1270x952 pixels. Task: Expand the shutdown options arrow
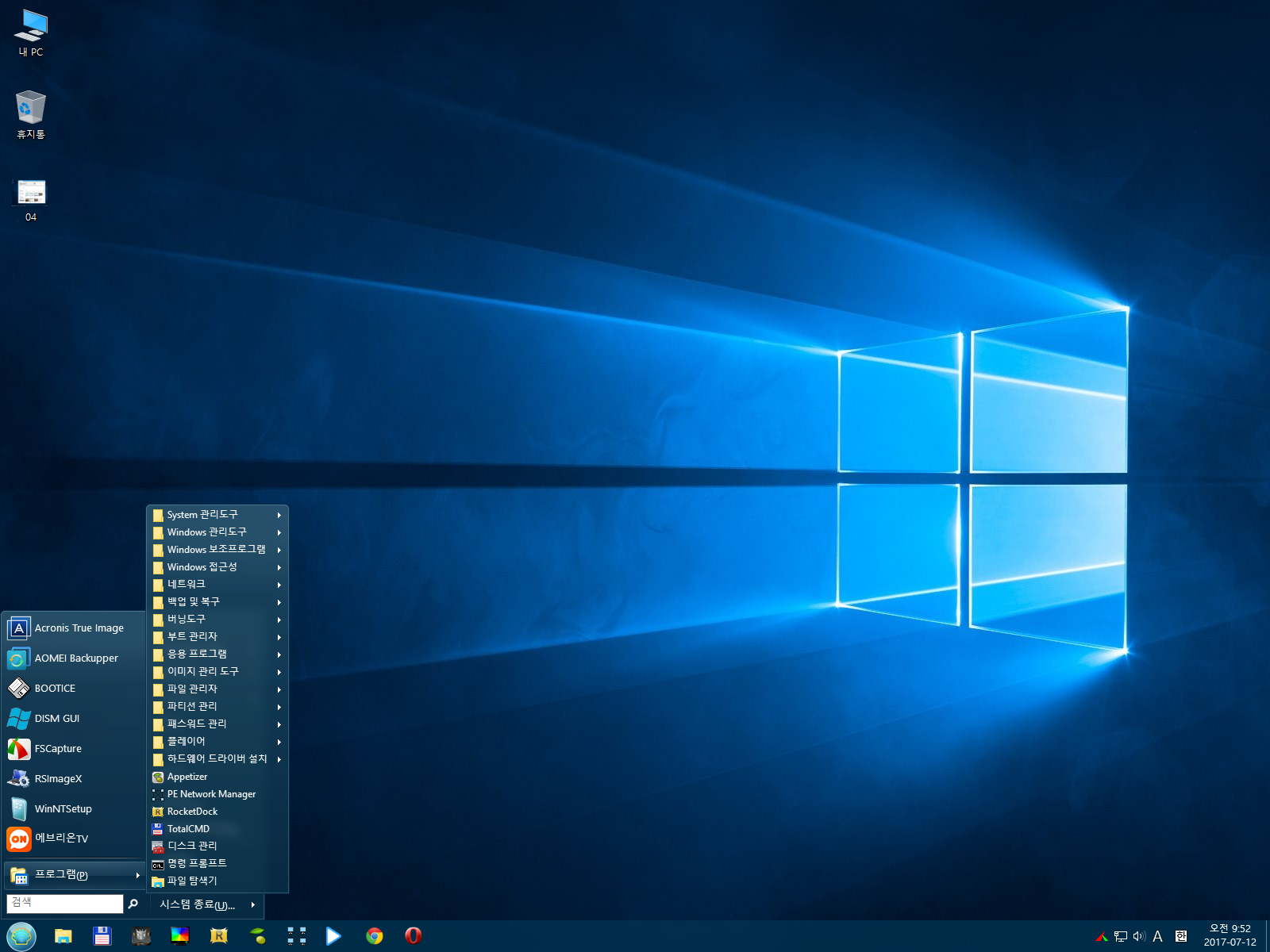click(253, 904)
